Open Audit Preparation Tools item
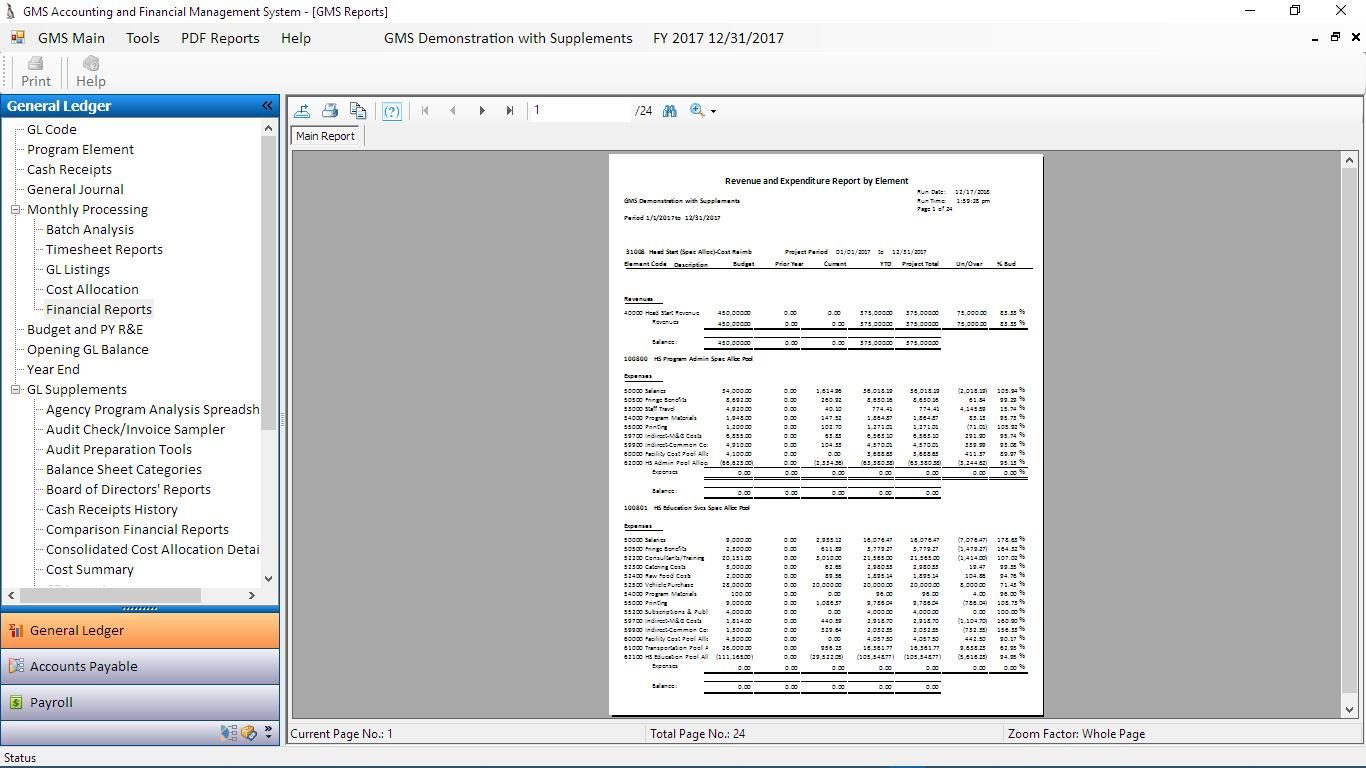 click(119, 449)
